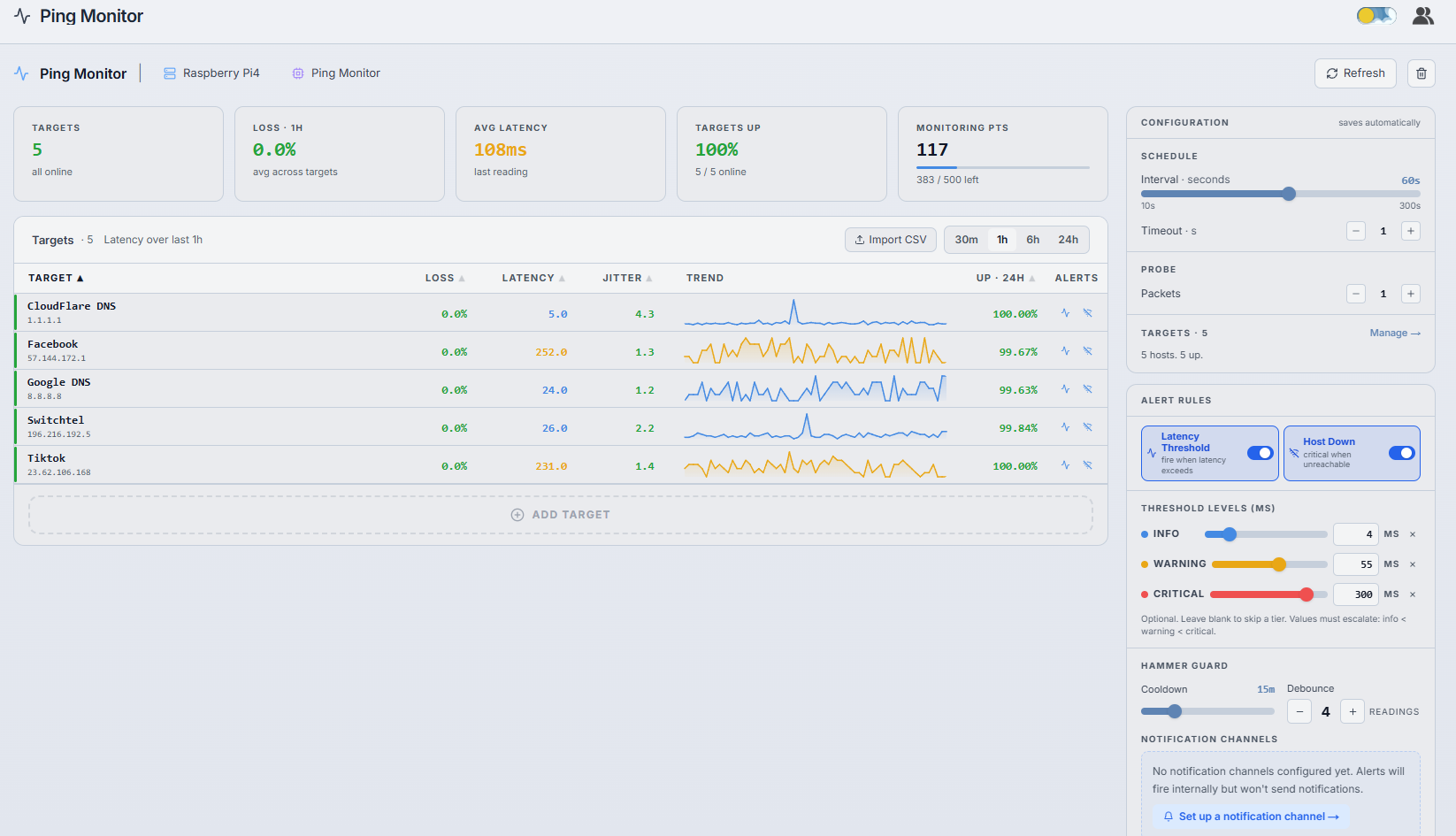Edit the CRITICAL threshold ms field

(1356, 594)
